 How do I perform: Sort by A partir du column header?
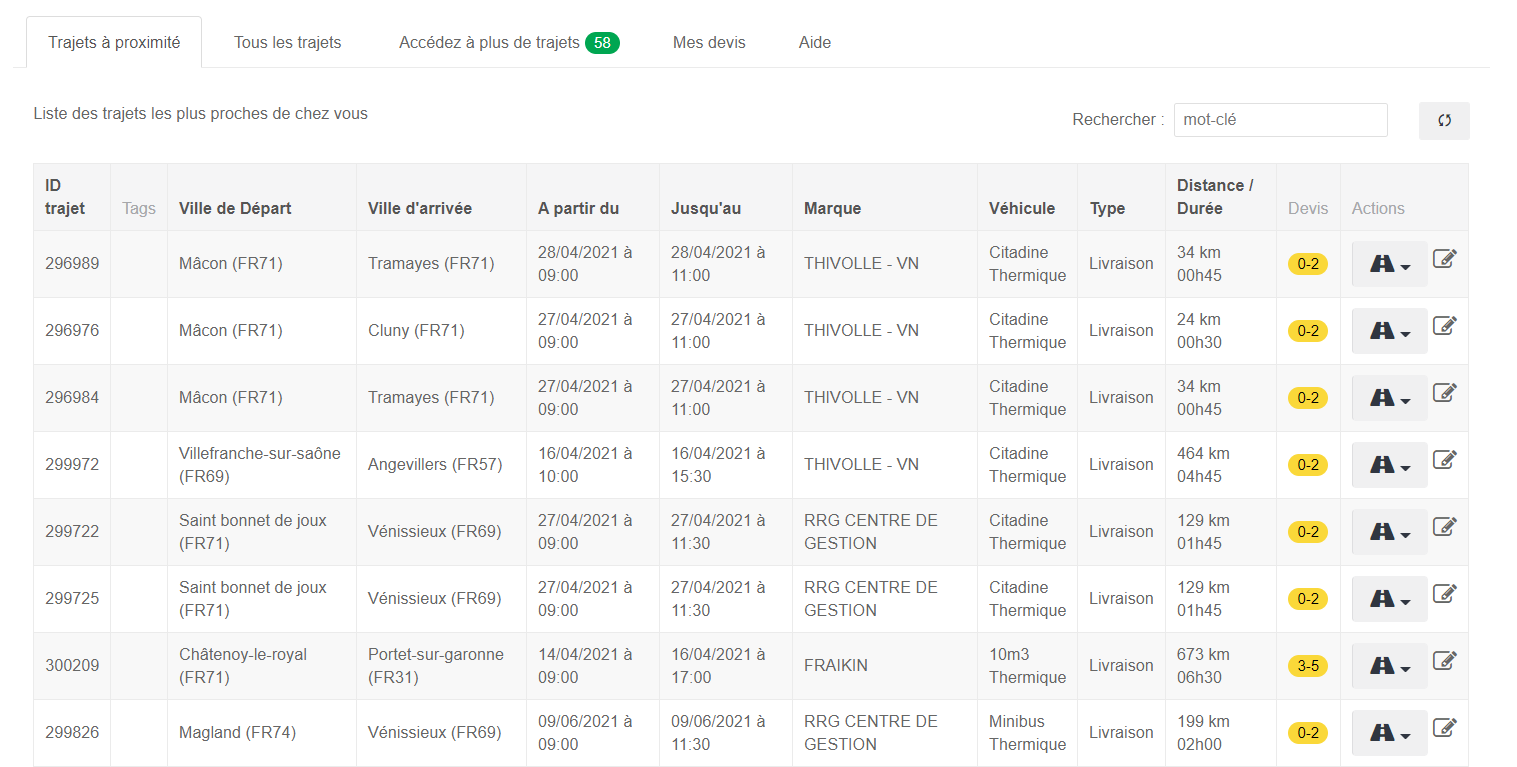coord(593,197)
